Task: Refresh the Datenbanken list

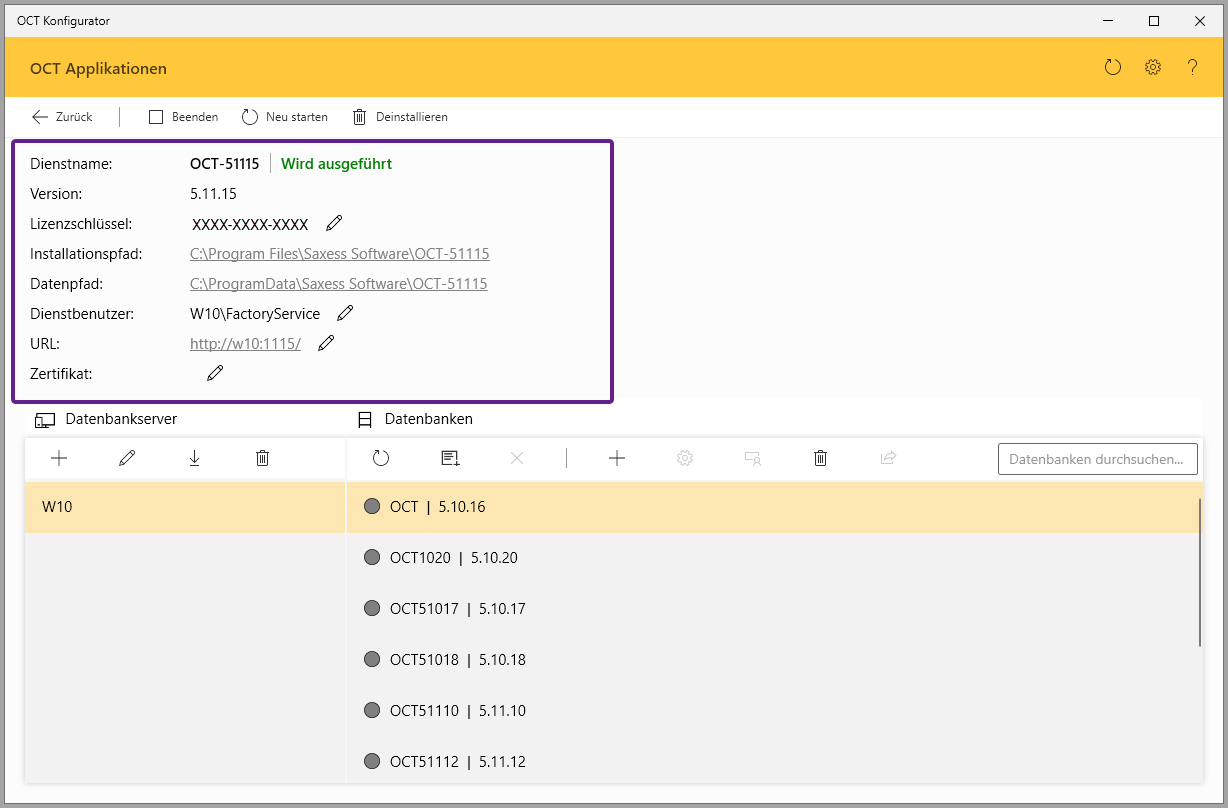Action: [381, 458]
